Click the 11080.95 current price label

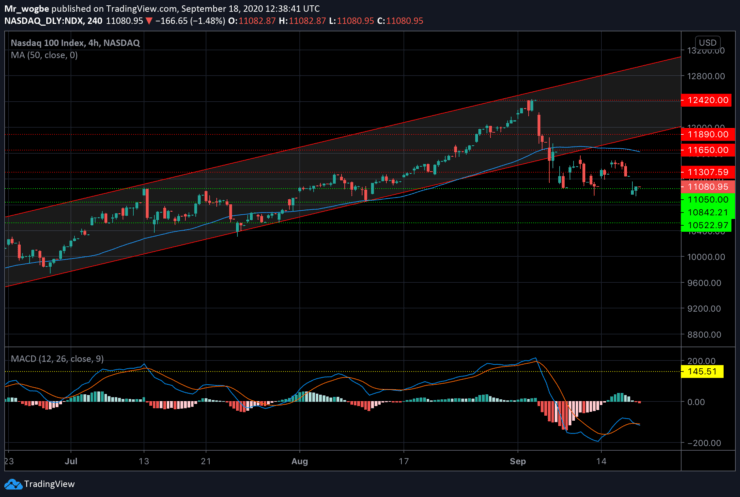tap(708, 187)
